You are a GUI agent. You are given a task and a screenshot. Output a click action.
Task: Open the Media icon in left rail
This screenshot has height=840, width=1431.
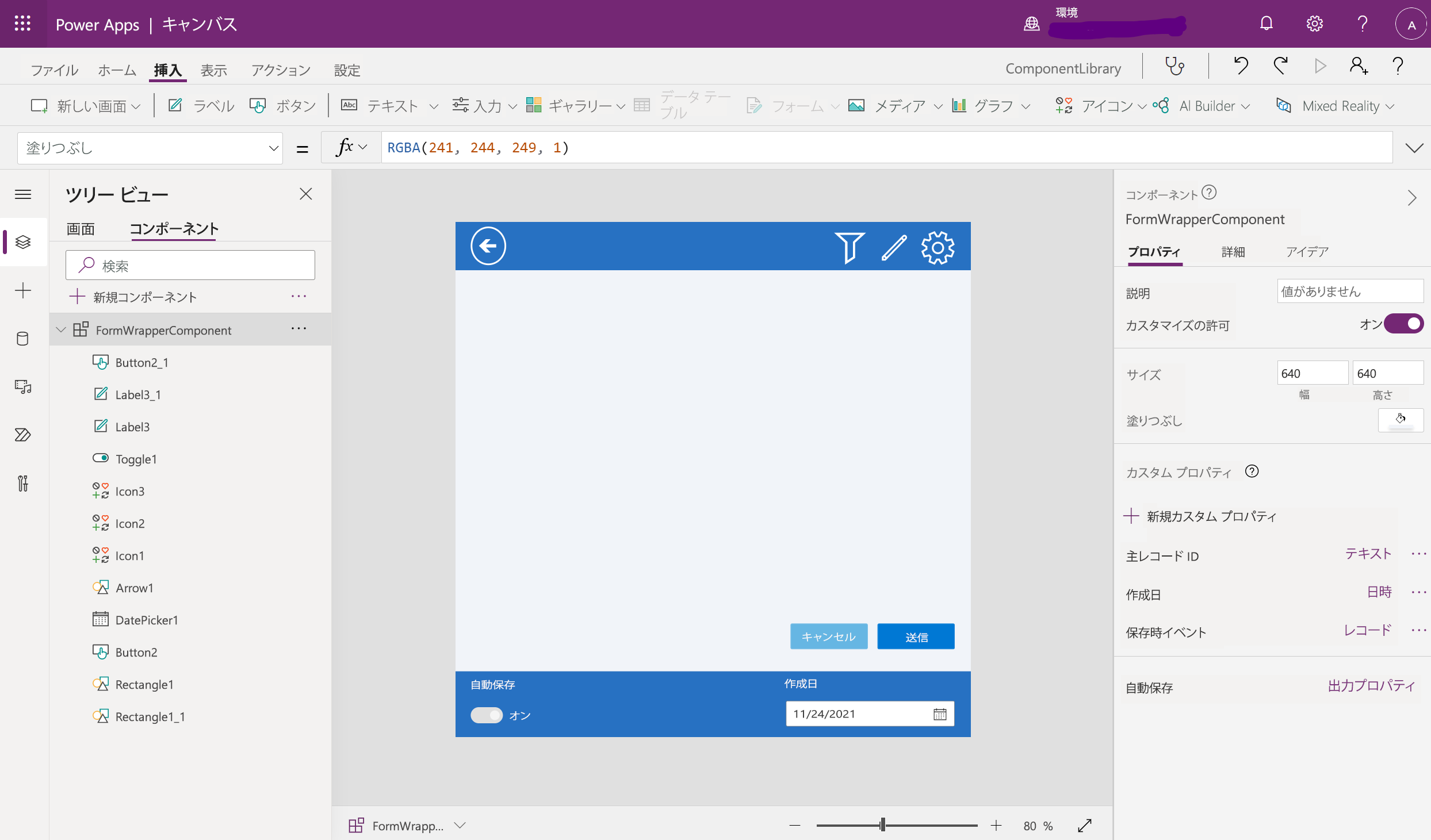coord(23,387)
